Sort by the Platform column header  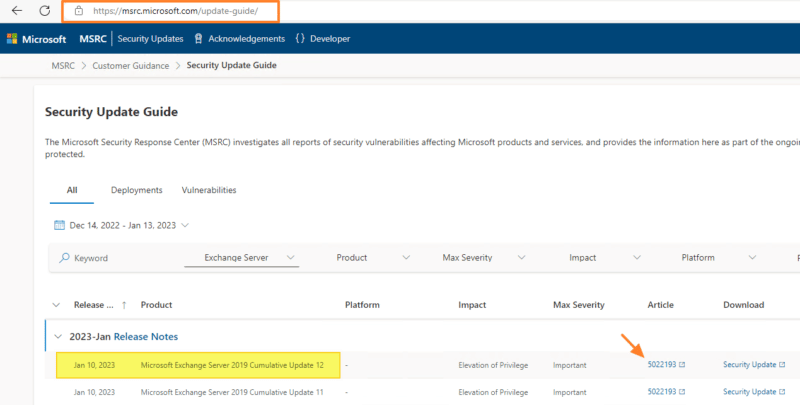[x=362, y=305]
